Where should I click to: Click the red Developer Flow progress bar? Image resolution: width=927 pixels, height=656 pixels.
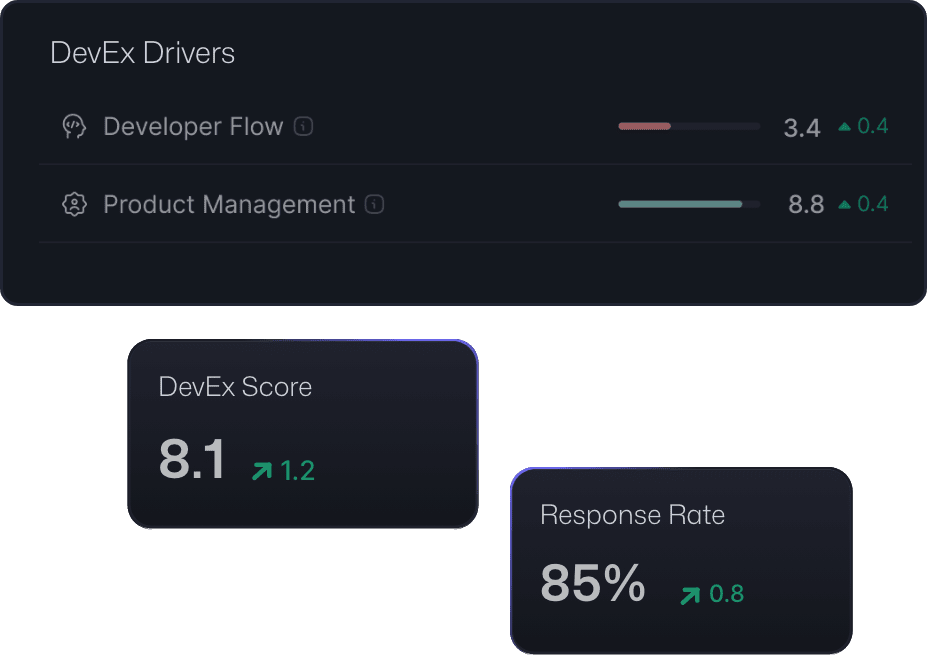pyautogui.click(x=645, y=127)
